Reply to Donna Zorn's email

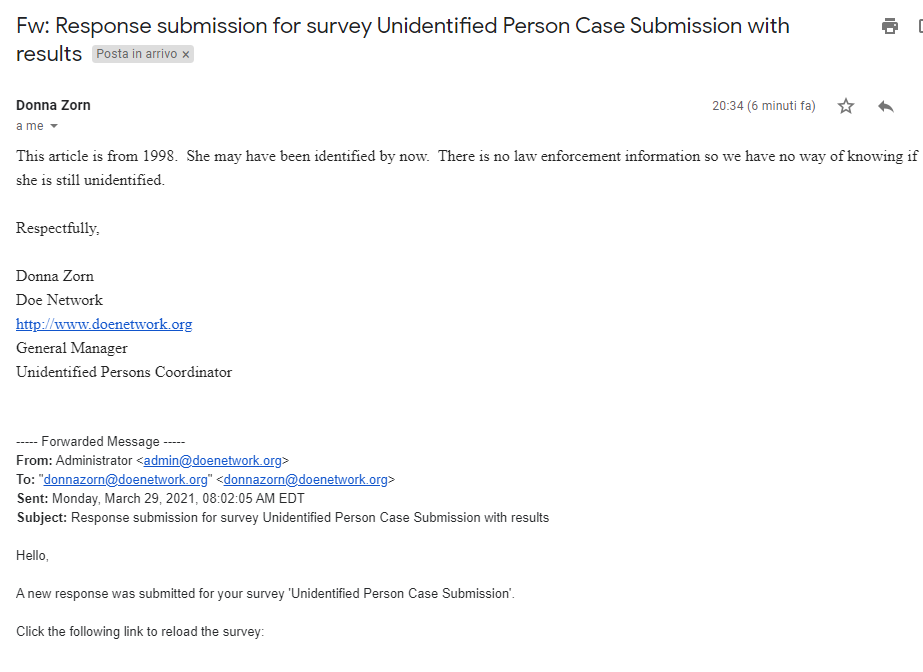tap(885, 106)
